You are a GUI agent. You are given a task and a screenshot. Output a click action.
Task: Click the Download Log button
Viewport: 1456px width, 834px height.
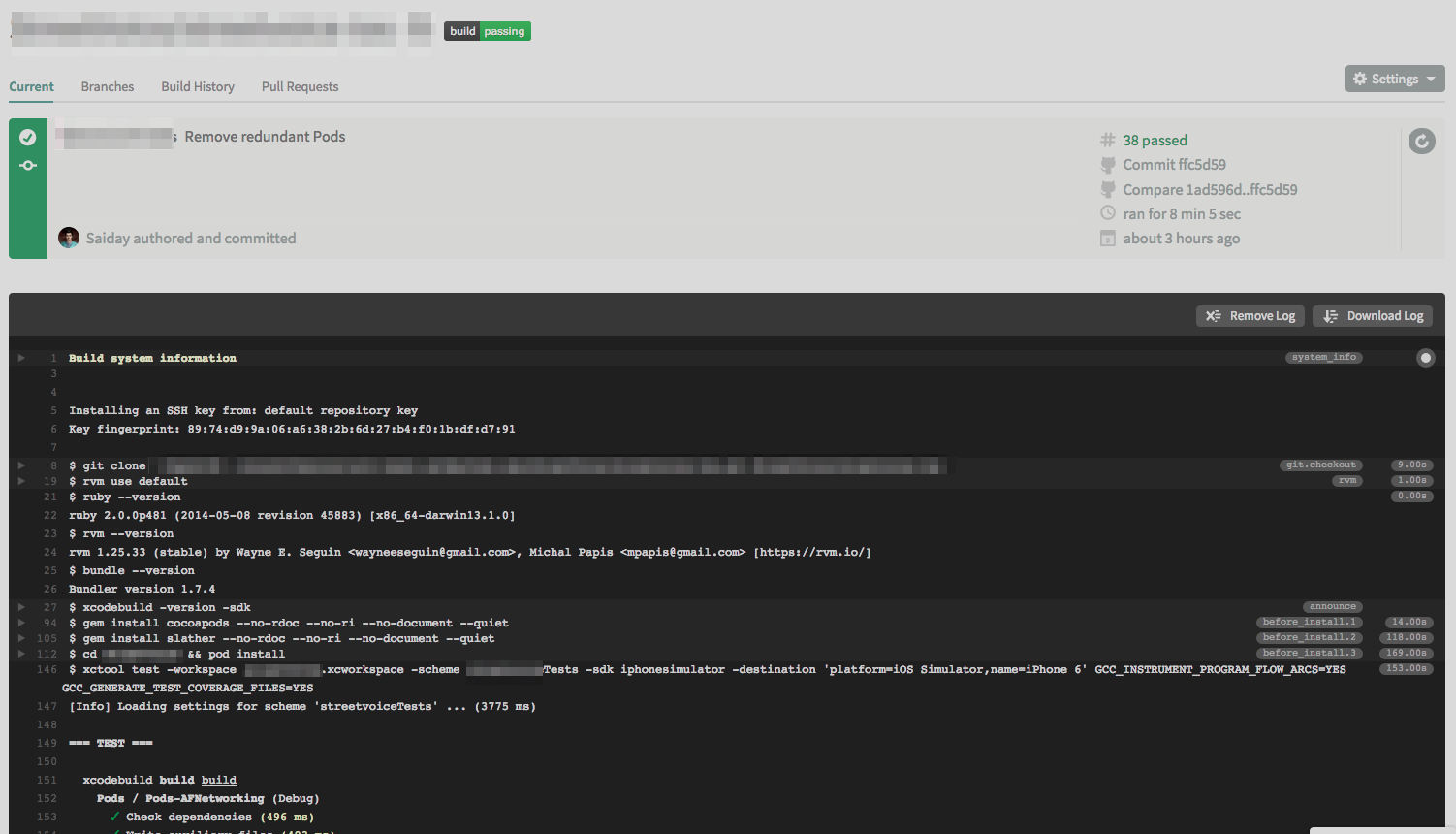coord(1373,316)
